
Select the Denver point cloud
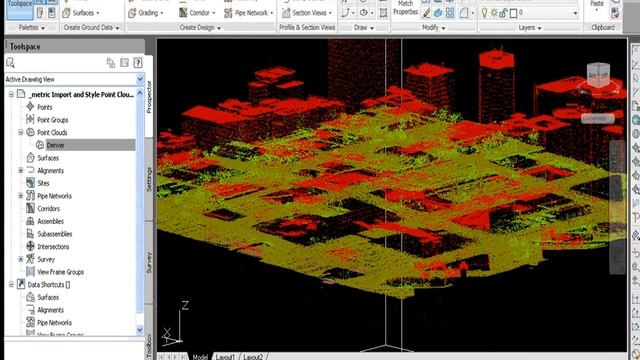point(56,145)
